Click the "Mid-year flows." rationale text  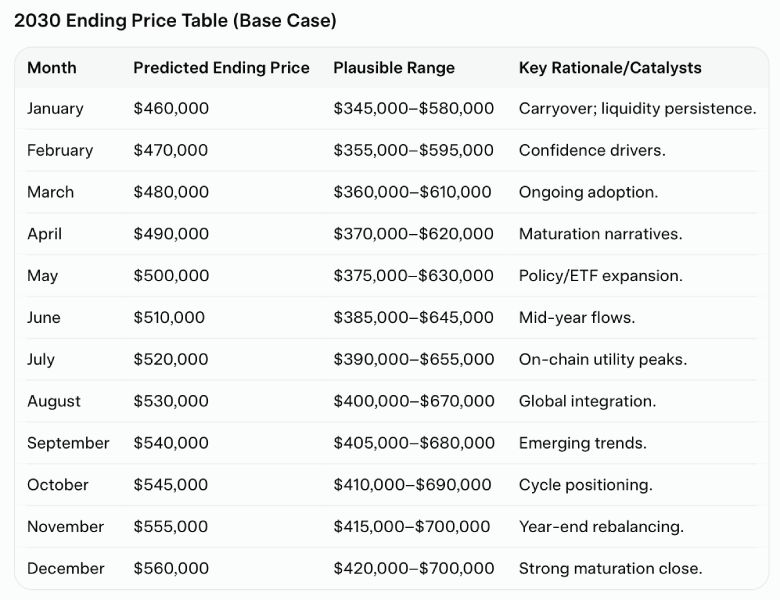pos(577,318)
